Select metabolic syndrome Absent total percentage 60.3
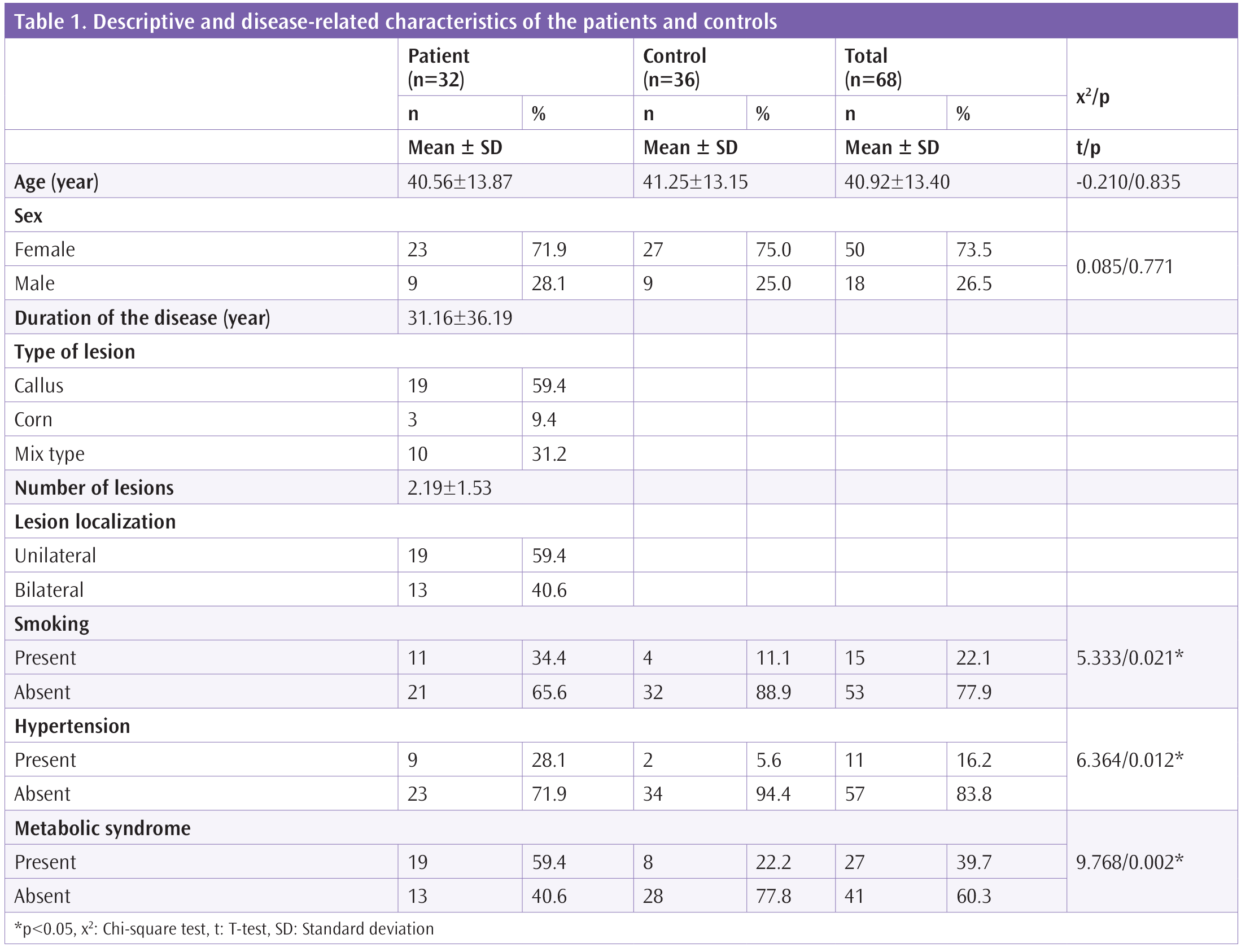 [x=973, y=897]
